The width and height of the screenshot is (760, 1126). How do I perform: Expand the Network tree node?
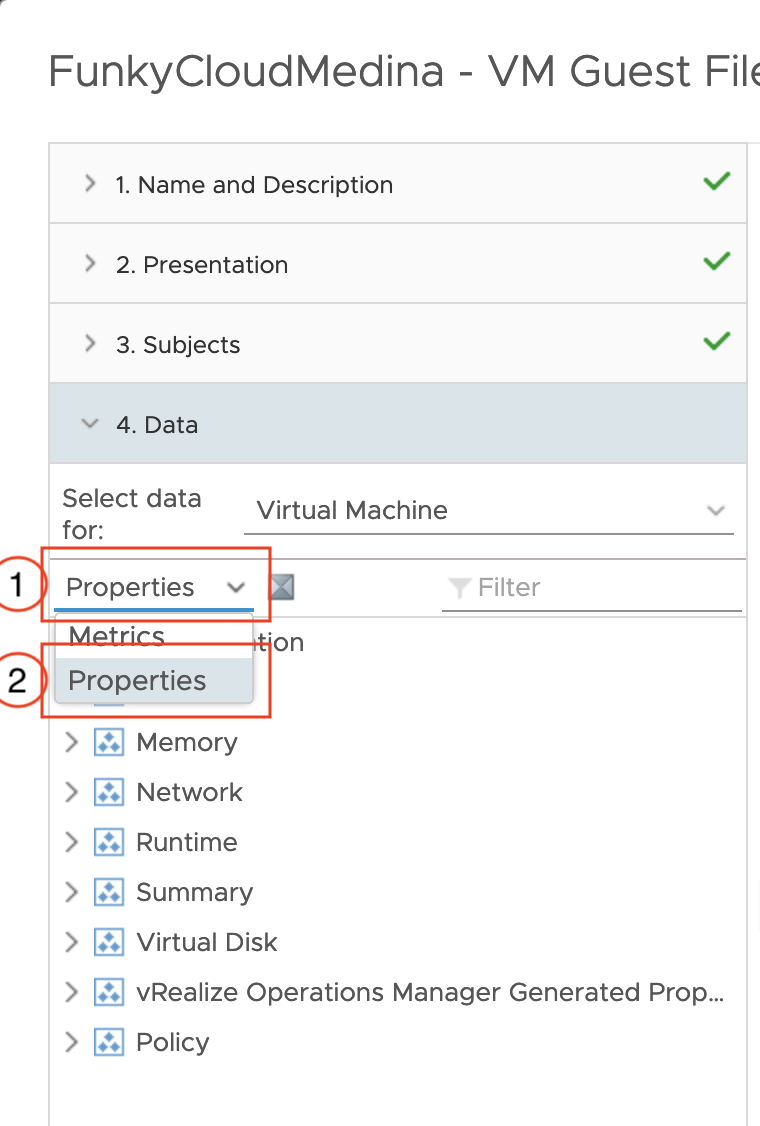coord(71,792)
